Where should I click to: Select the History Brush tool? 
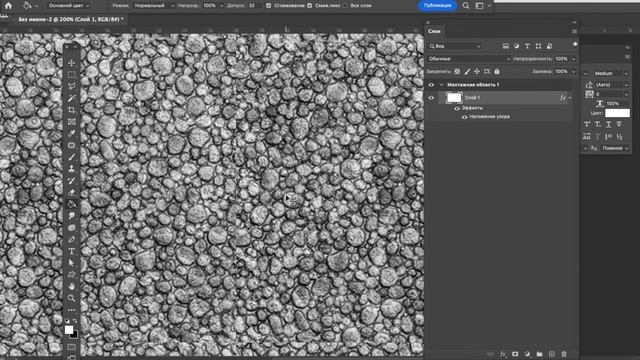click(71, 180)
